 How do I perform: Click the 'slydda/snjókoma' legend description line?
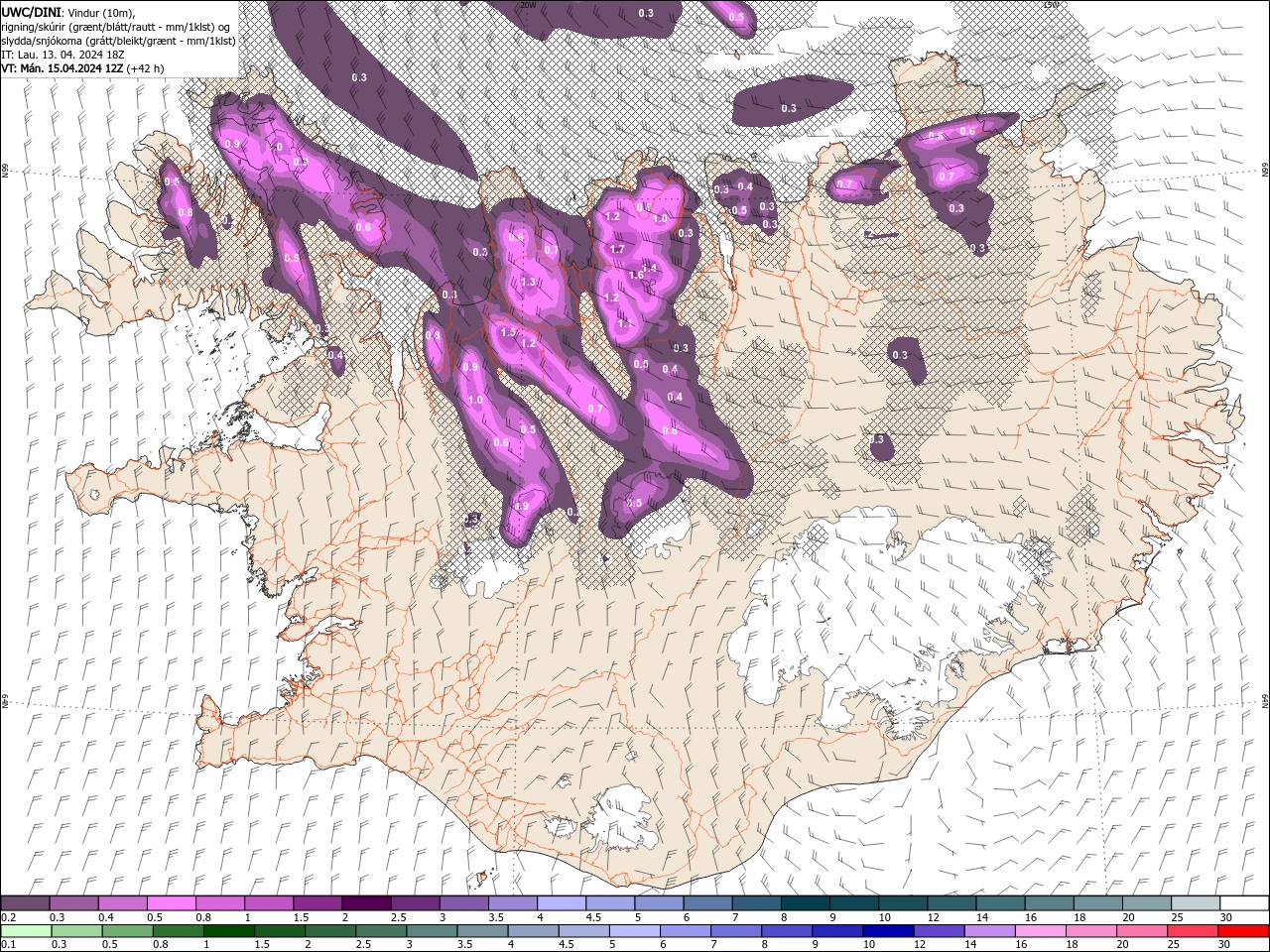click(x=117, y=41)
